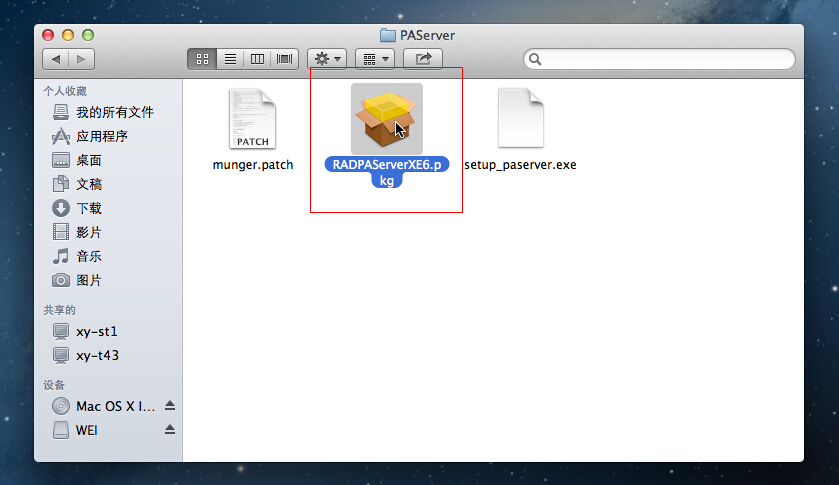Focus the Finder search field
The image size is (839, 485).
click(x=659, y=59)
